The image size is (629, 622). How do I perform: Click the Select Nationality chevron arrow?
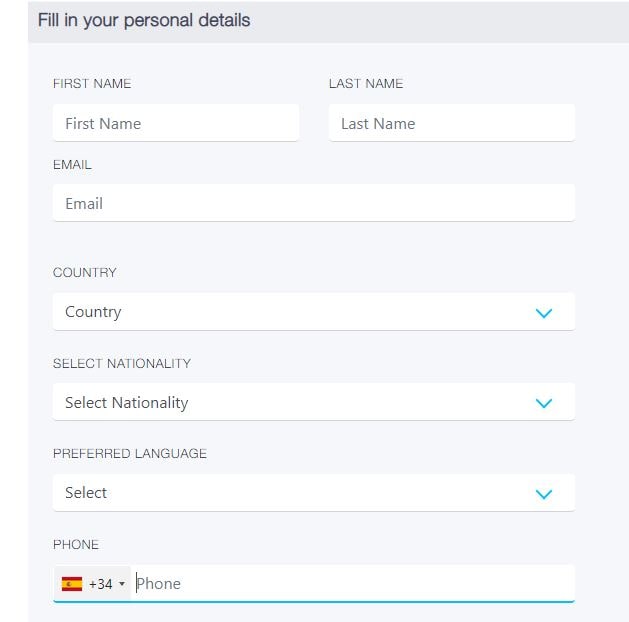pos(544,403)
